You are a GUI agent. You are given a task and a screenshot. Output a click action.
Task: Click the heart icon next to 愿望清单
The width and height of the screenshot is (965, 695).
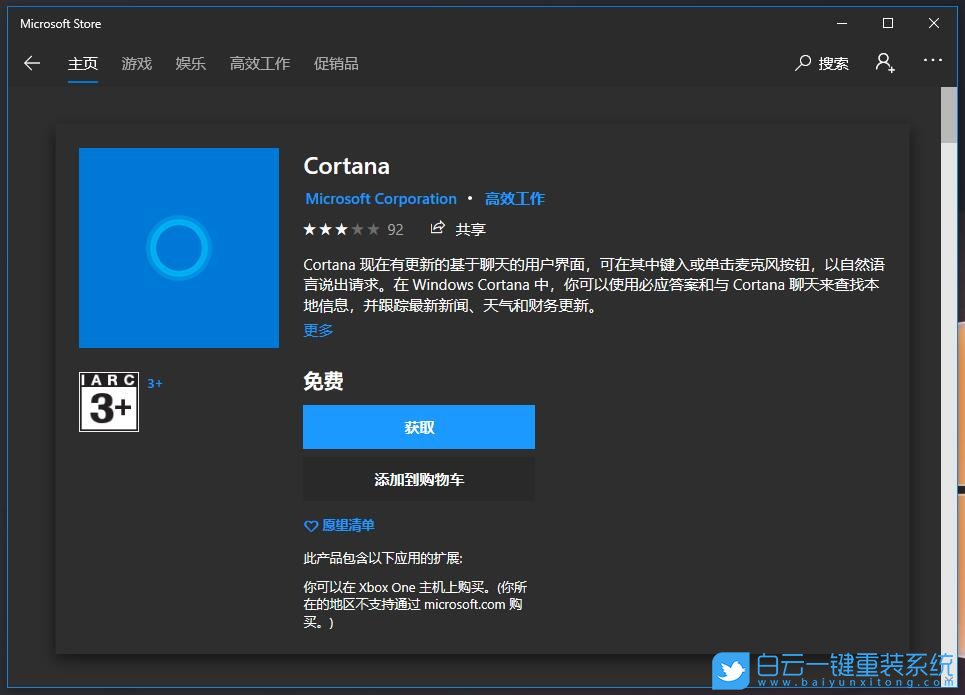[x=311, y=525]
